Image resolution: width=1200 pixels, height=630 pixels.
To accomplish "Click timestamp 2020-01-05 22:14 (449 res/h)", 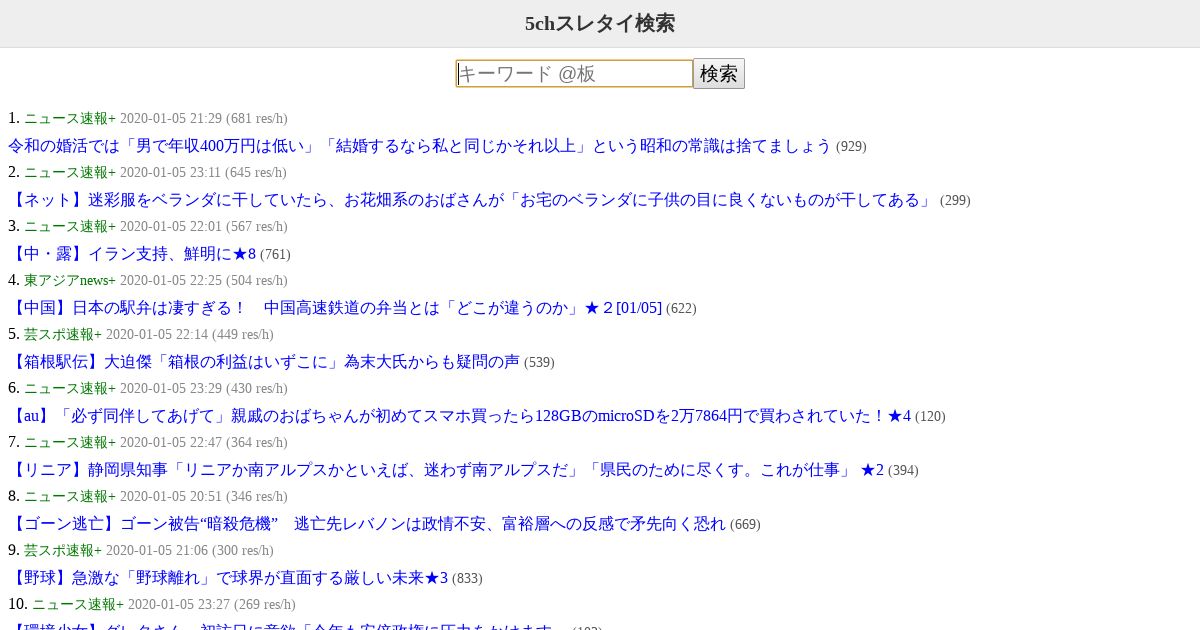I will (x=190, y=334).
